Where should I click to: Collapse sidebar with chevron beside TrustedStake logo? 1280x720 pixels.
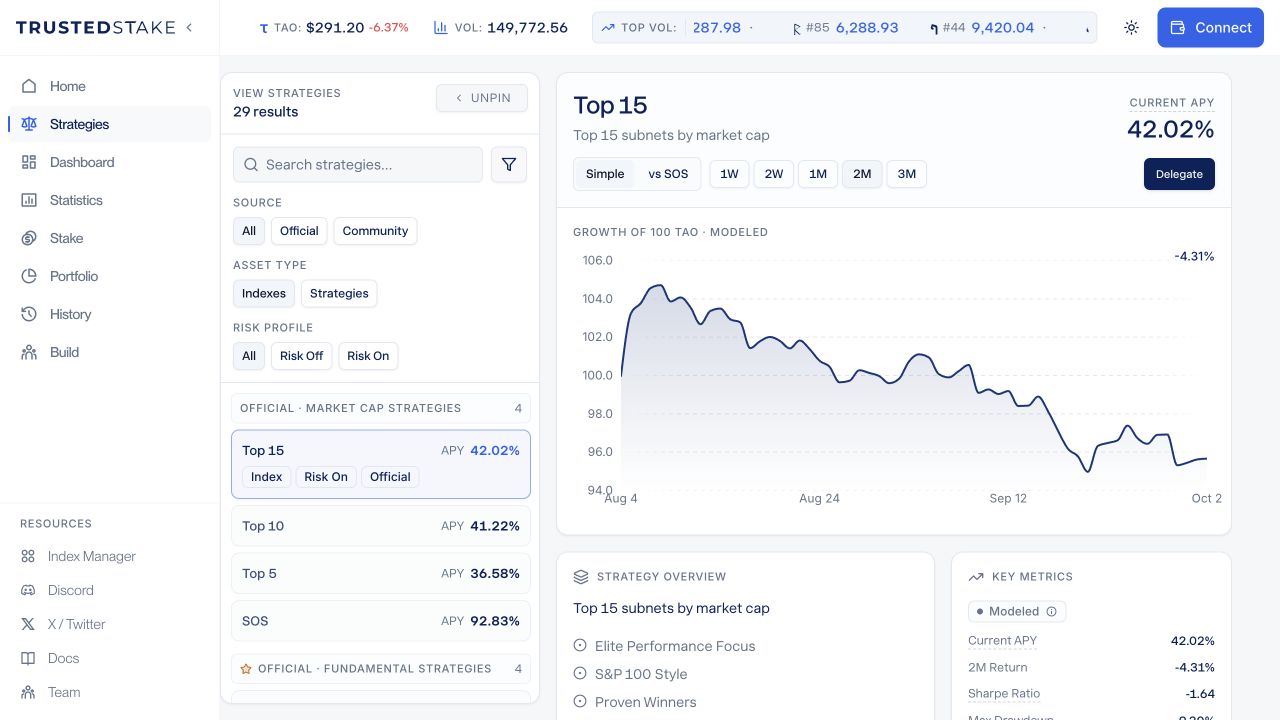[x=189, y=27]
